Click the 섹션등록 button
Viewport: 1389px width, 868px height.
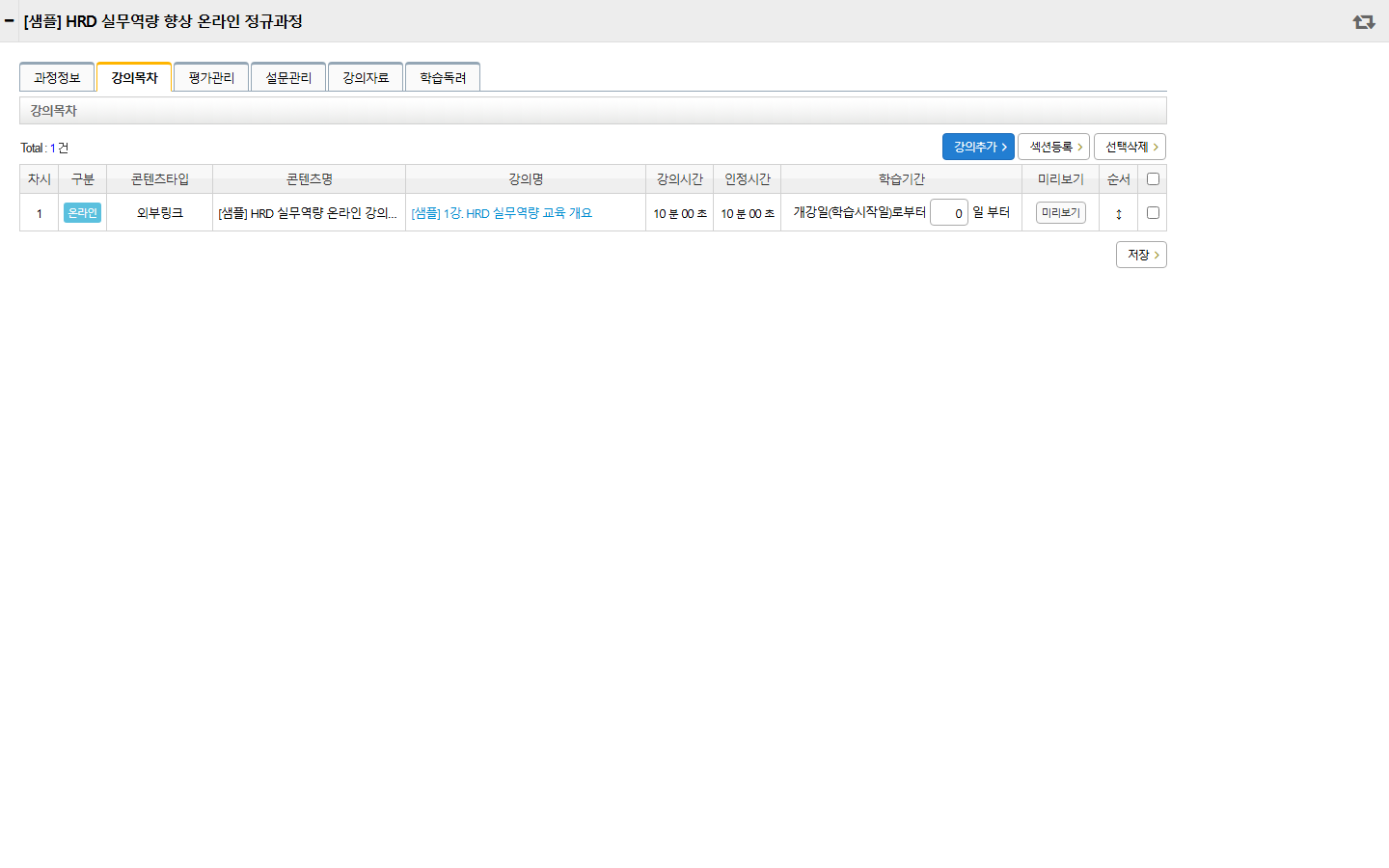coord(1053,147)
